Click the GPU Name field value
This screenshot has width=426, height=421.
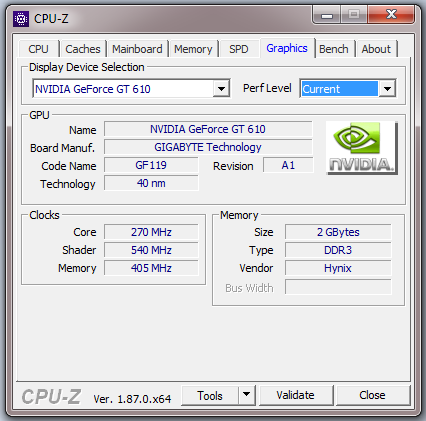[208, 129]
